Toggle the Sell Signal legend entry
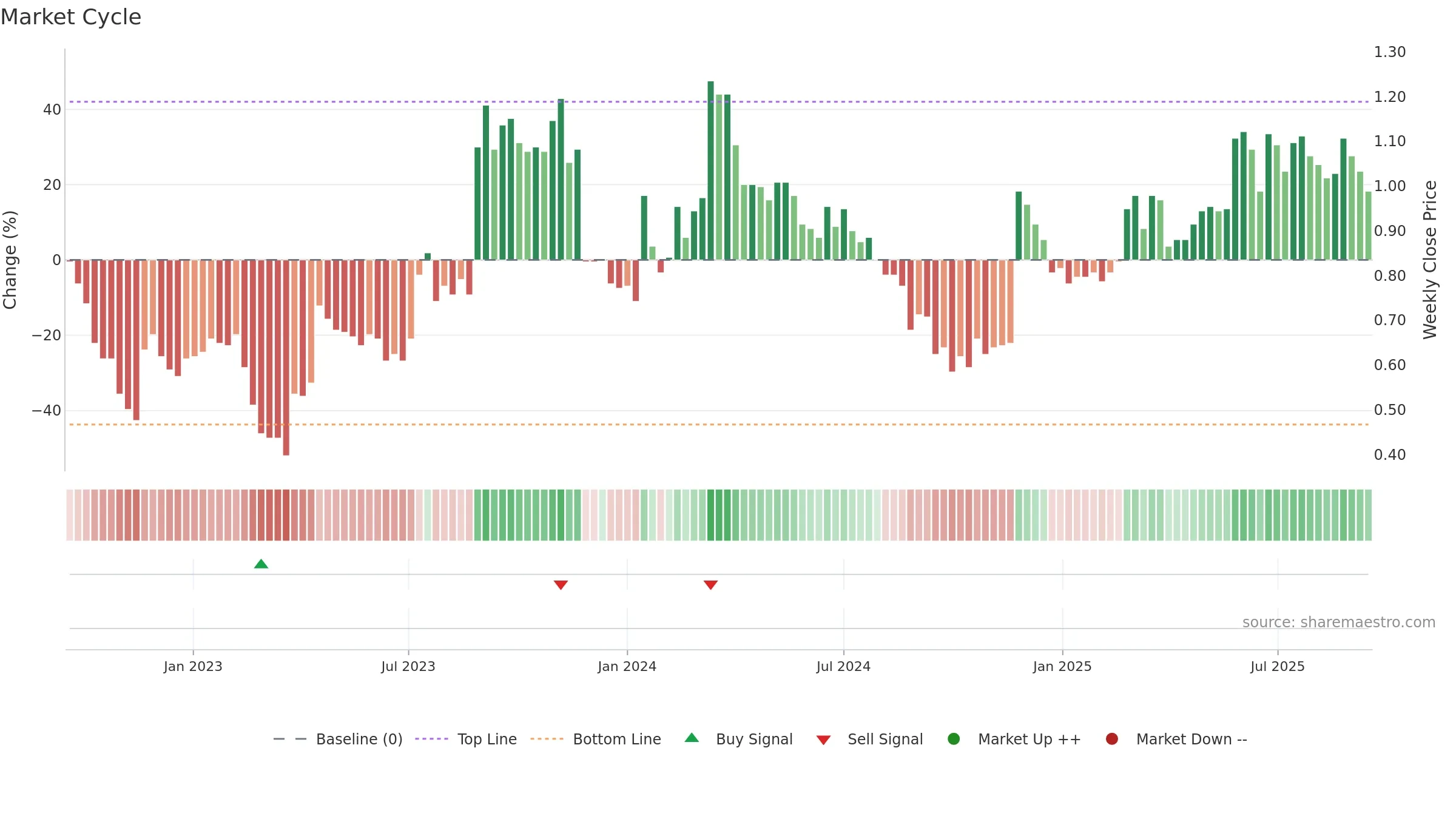This screenshot has height=819, width=1456. click(x=869, y=739)
